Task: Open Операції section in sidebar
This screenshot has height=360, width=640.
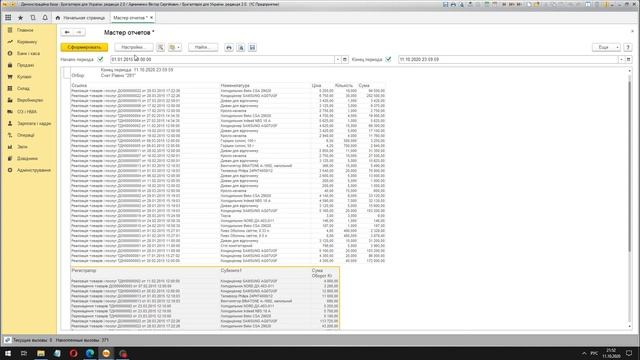Action: (x=26, y=135)
